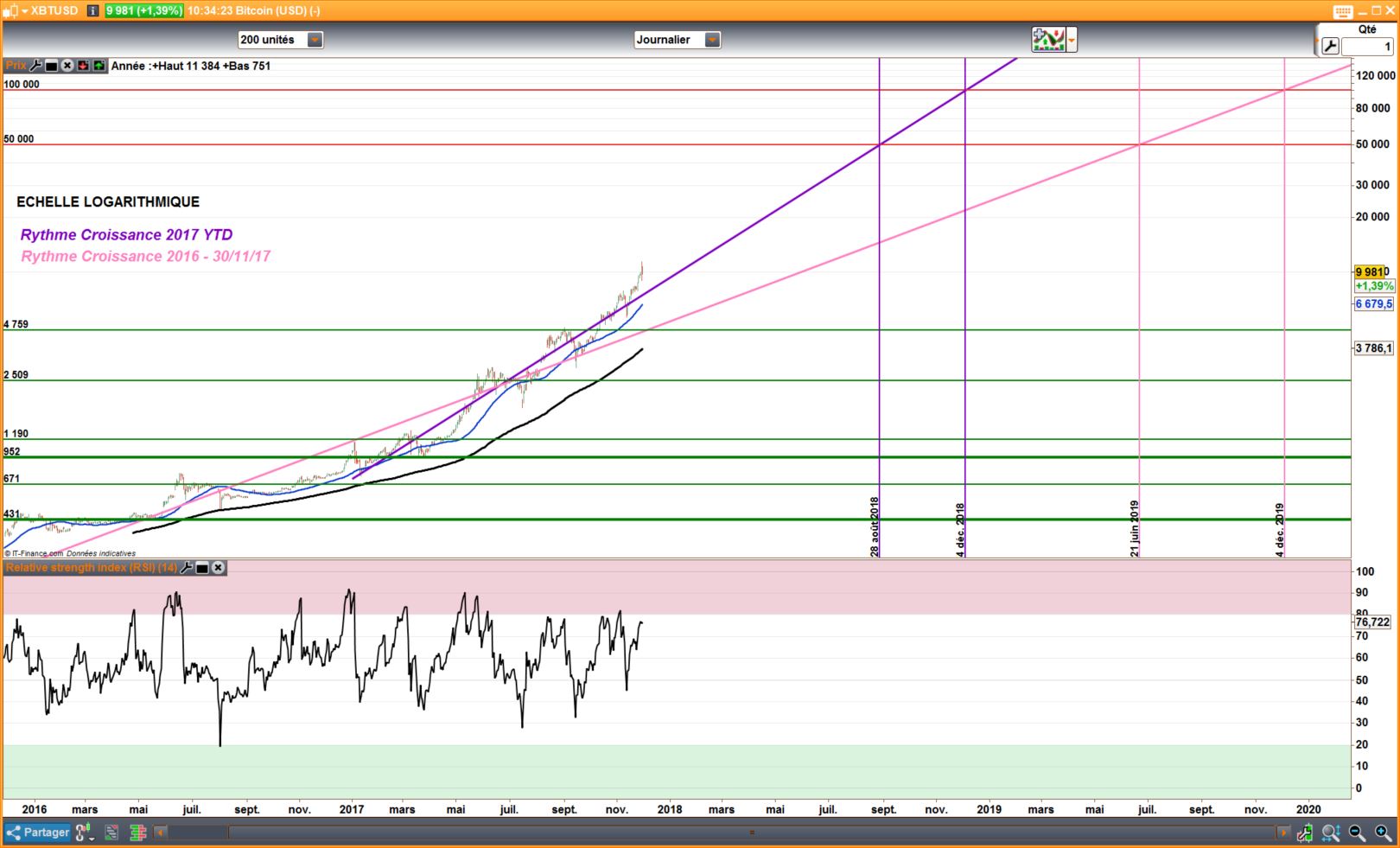1400x848 pixels.
Task: Click green up arrow icon in Prix panel
Action: coord(99,66)
